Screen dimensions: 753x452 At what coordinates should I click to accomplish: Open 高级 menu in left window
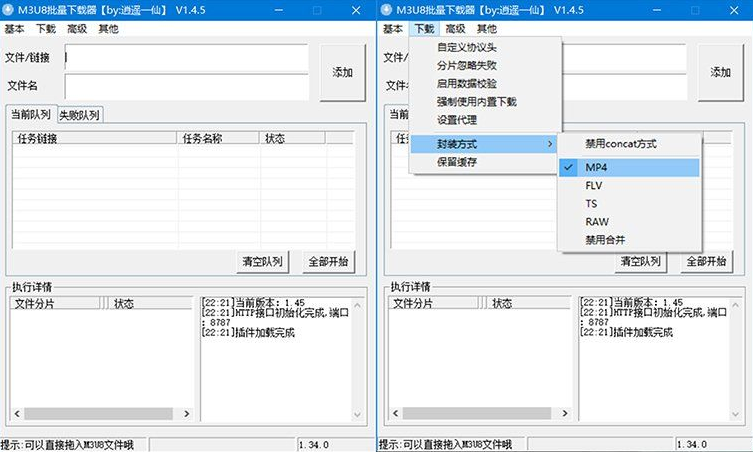[x=77, y=29]
